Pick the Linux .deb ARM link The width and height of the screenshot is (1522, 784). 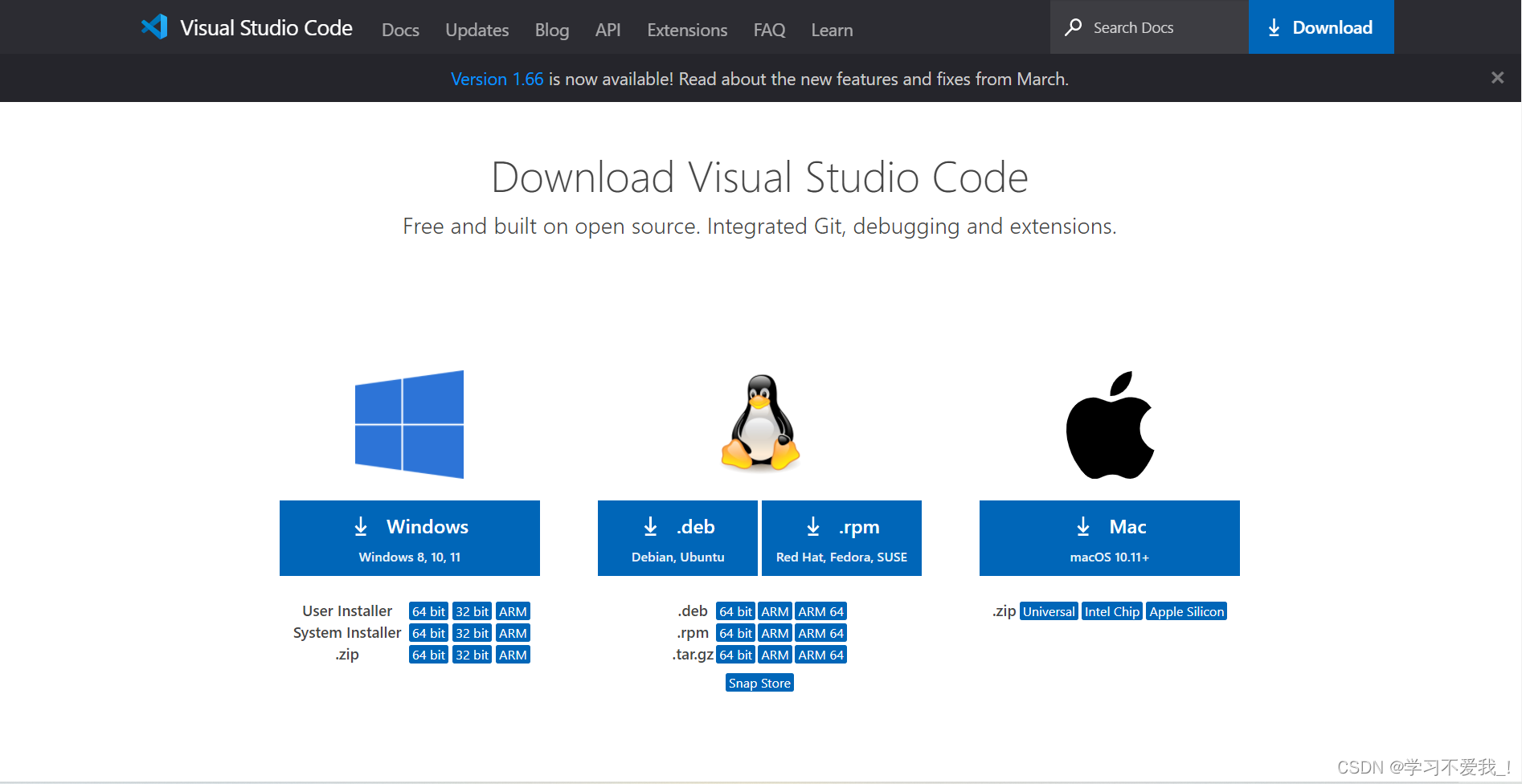point(775,611)
